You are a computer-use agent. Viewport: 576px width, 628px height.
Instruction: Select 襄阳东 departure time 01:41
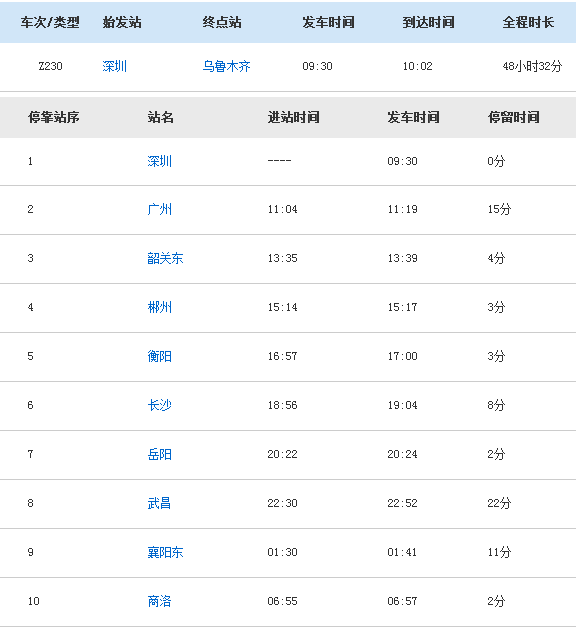(x=403, y=552)
